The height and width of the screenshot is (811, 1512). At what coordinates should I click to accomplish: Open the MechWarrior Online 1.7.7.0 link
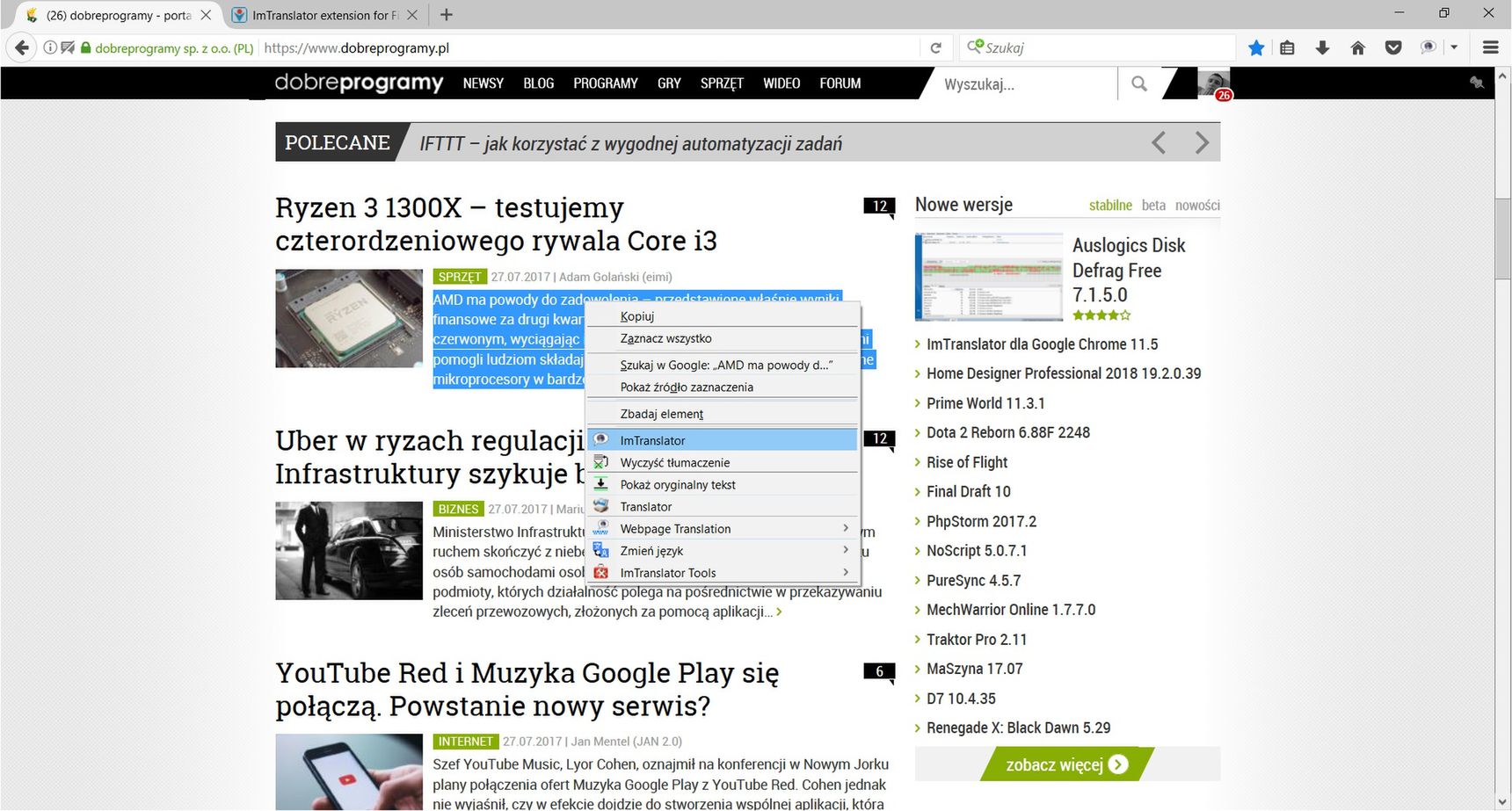tap(1011, 610)
